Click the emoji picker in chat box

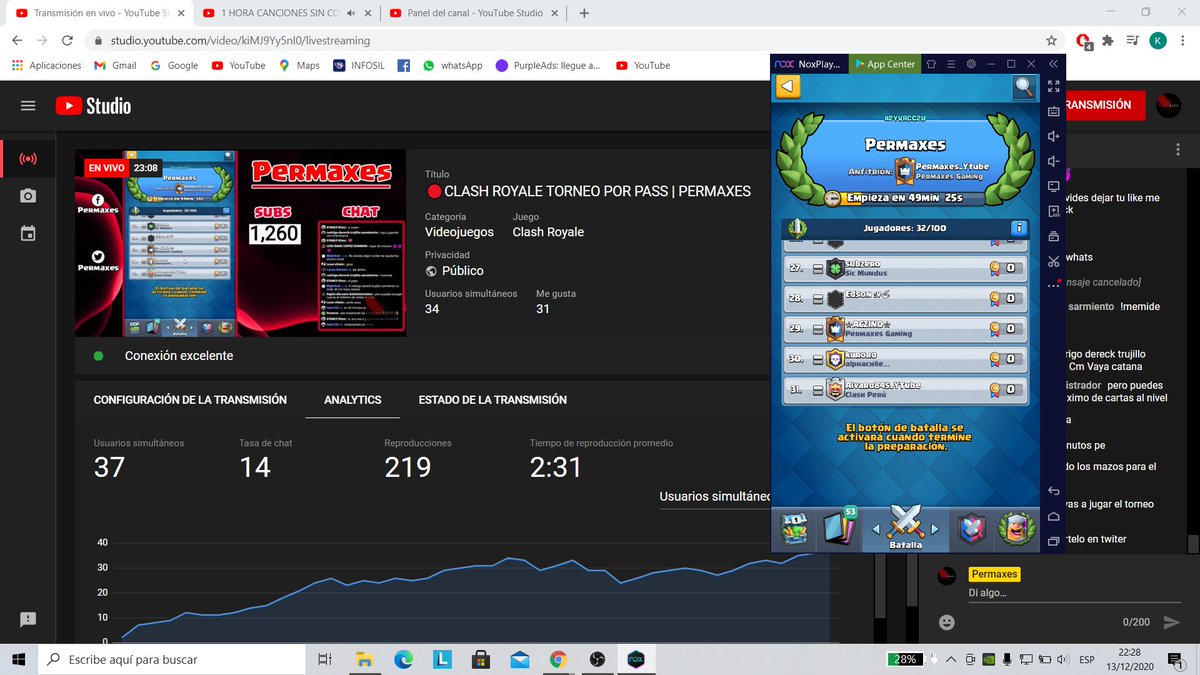coord(946,622)
